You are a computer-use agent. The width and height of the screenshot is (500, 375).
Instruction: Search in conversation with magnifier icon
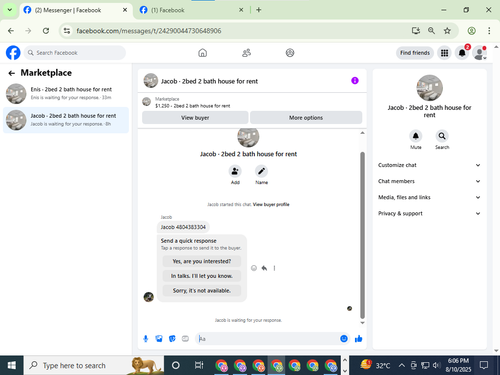[x=442, y=136]
